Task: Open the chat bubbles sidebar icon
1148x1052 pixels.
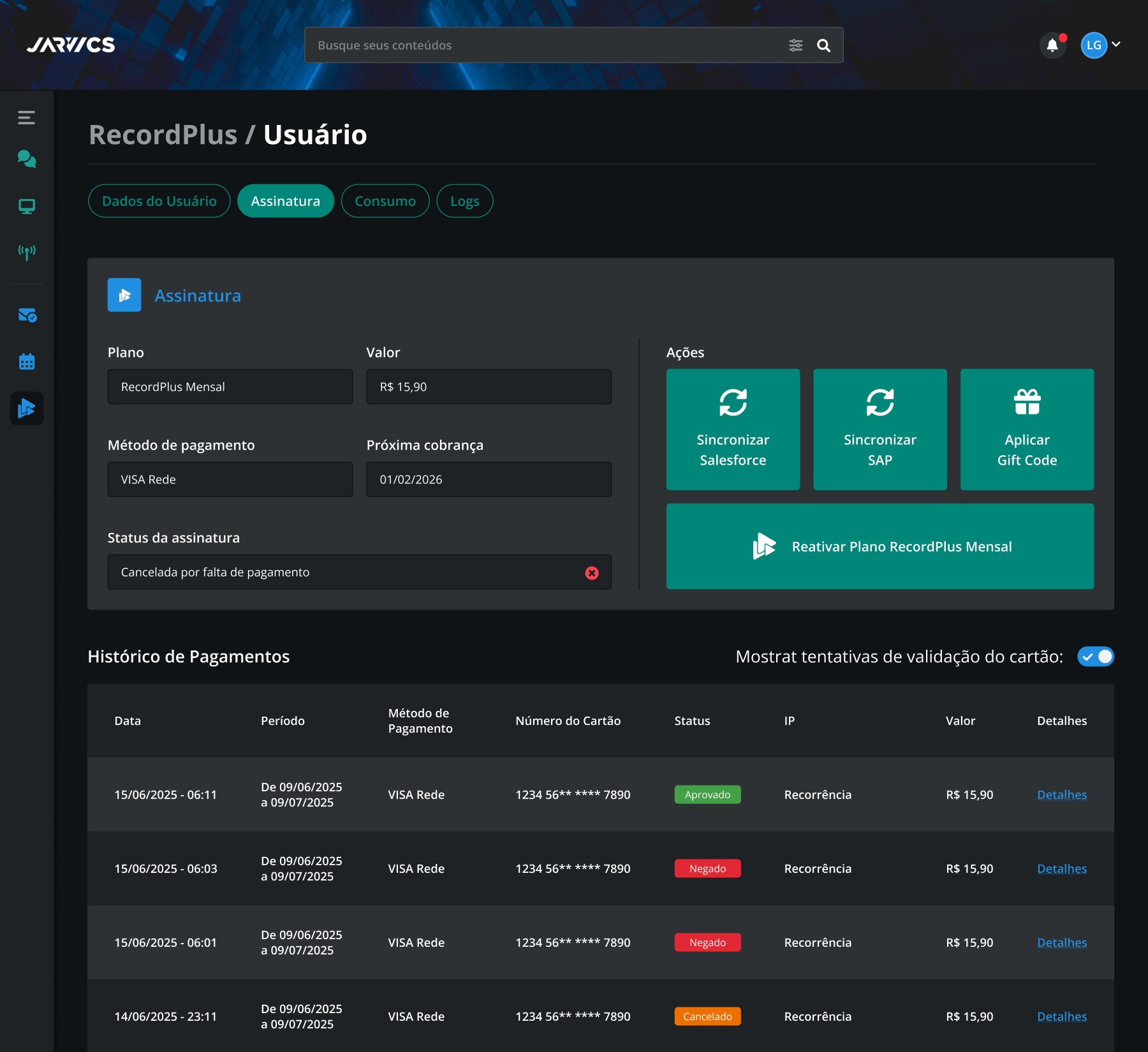Action: tap(27, 159)
